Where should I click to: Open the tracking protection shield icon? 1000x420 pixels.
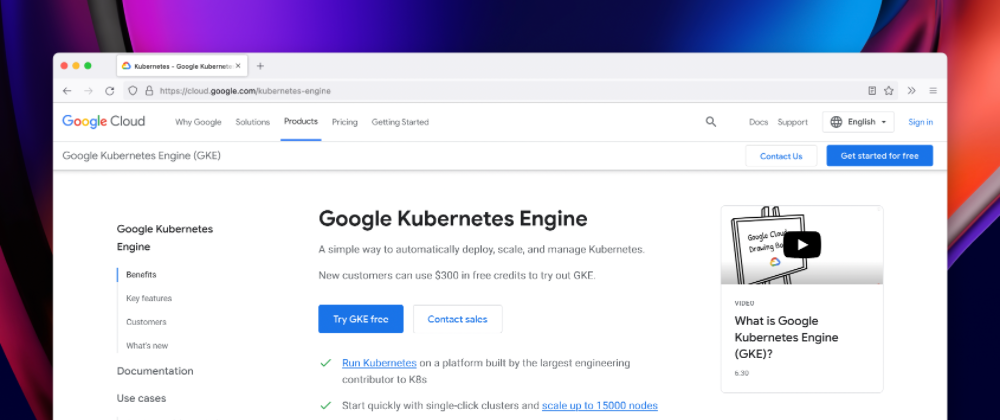tap(133, 91)
